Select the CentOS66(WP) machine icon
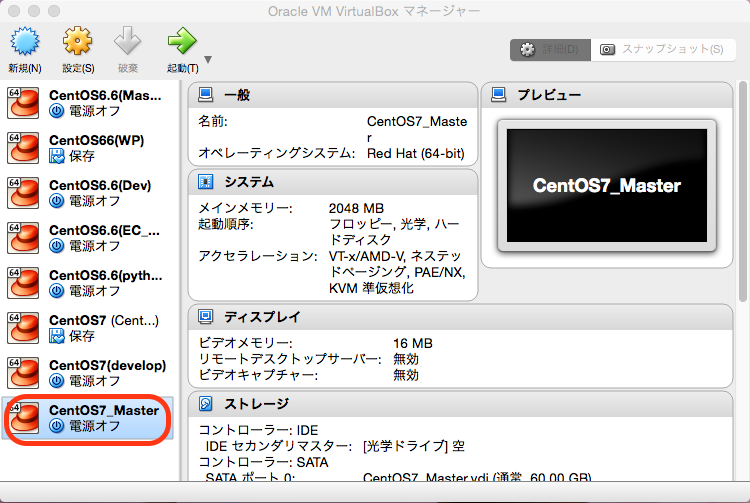This screenshot has width=750, height=503. (x=23, y=148)
